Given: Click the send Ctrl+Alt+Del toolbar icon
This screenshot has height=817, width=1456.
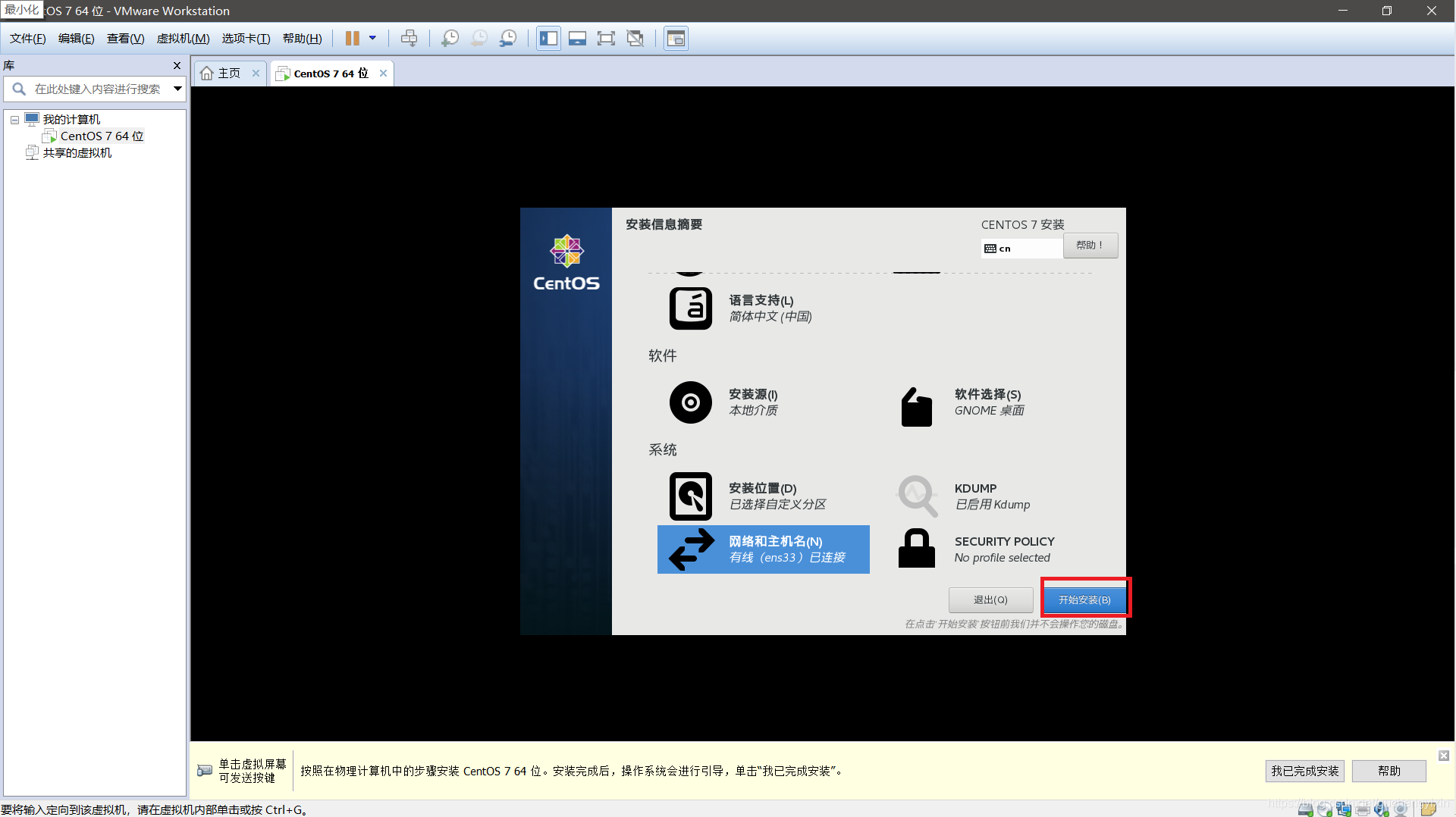Looking at the screenshot, I should (409, 38).
